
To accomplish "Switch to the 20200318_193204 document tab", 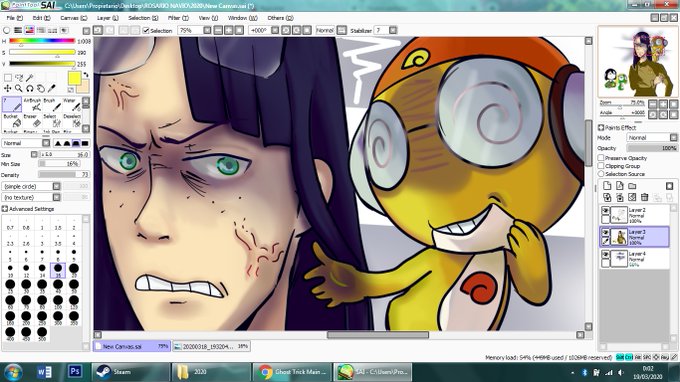I will [x=211, y=346].
